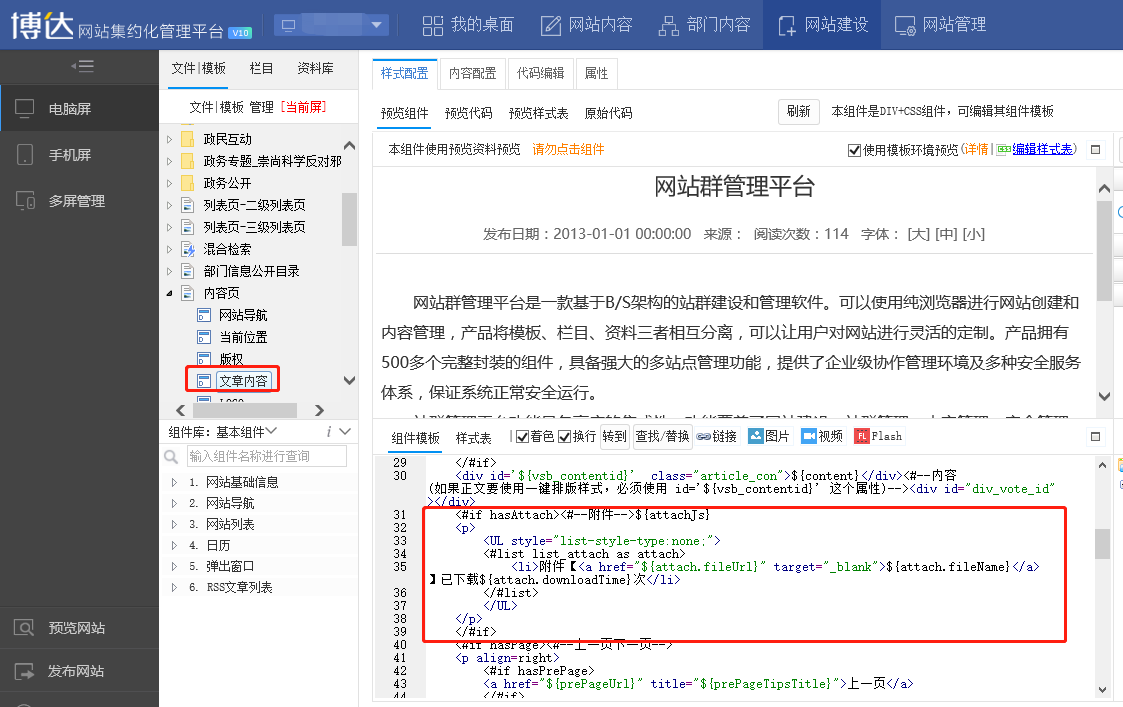Expand 列表页-三级列表页 node
This screenshot has width=1123, height=707.
point(169,227)
